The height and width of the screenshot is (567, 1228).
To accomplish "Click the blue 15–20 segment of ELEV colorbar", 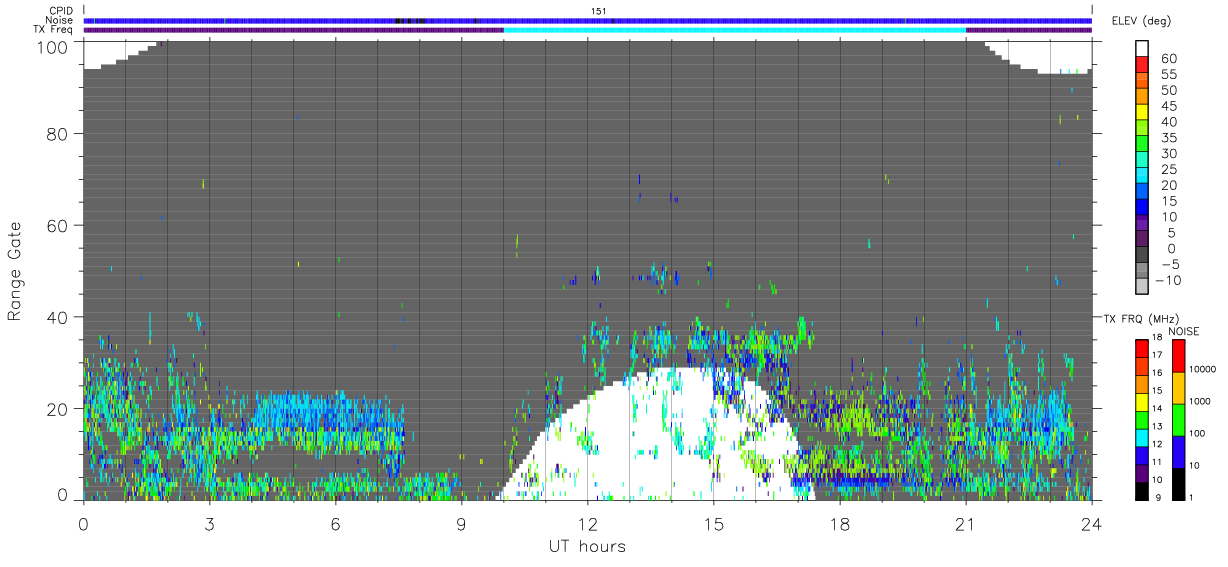I will tap(1142, 191).
